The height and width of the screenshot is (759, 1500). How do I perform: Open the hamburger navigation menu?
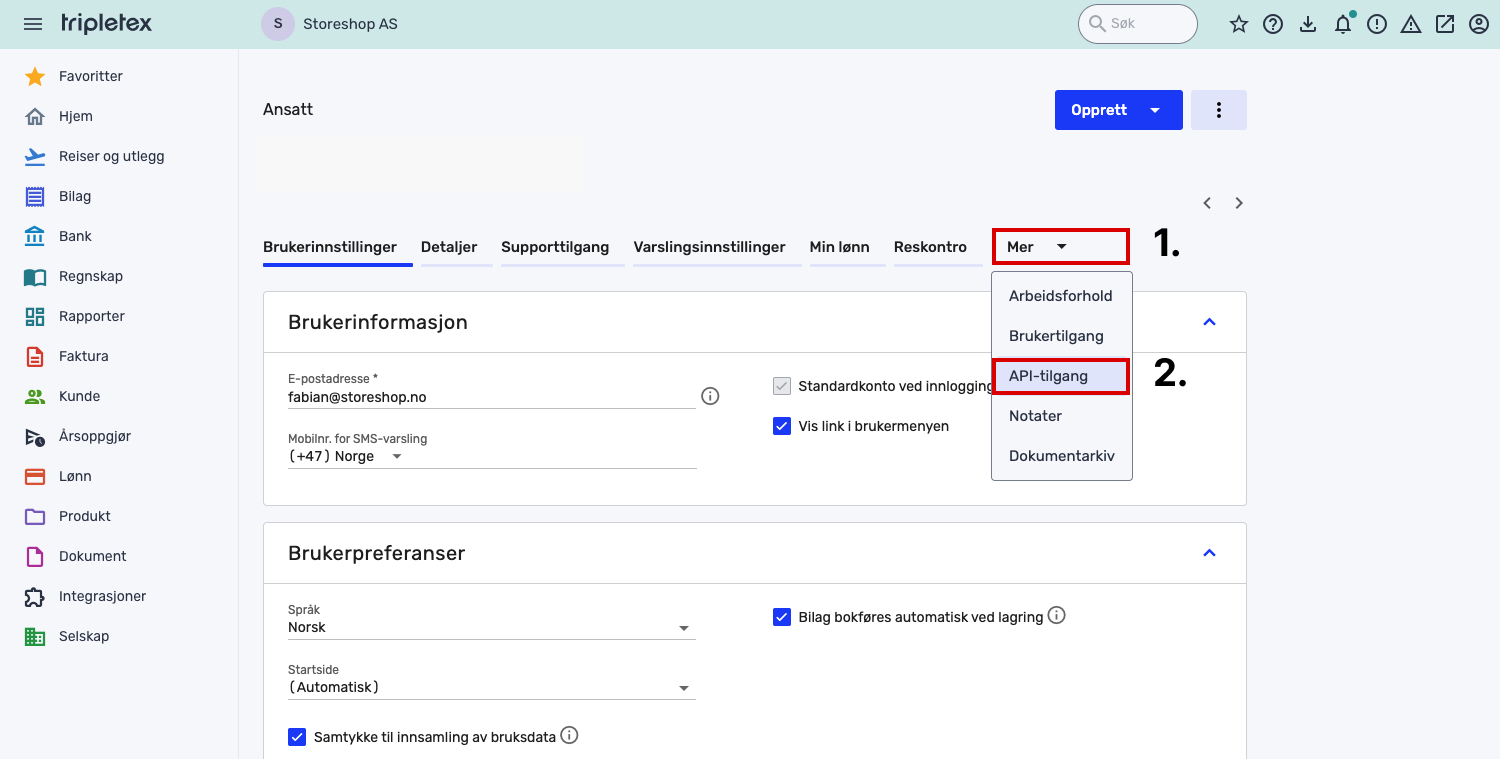33,24
